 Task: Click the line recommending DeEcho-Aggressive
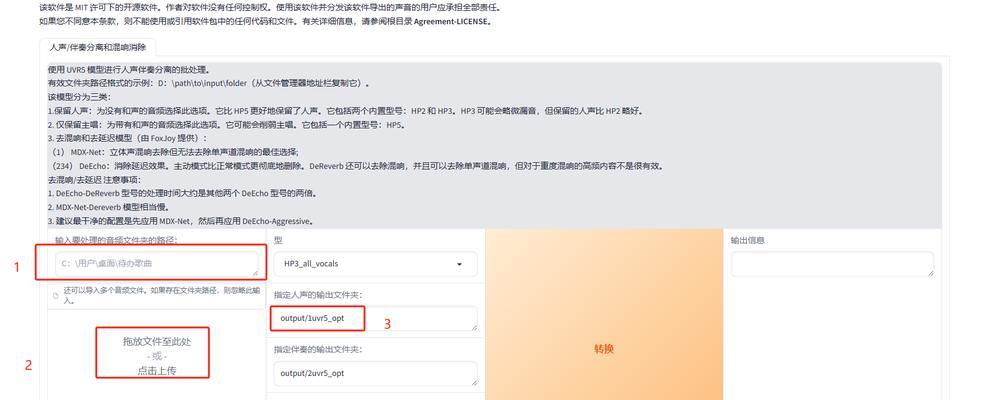(181, 221)
